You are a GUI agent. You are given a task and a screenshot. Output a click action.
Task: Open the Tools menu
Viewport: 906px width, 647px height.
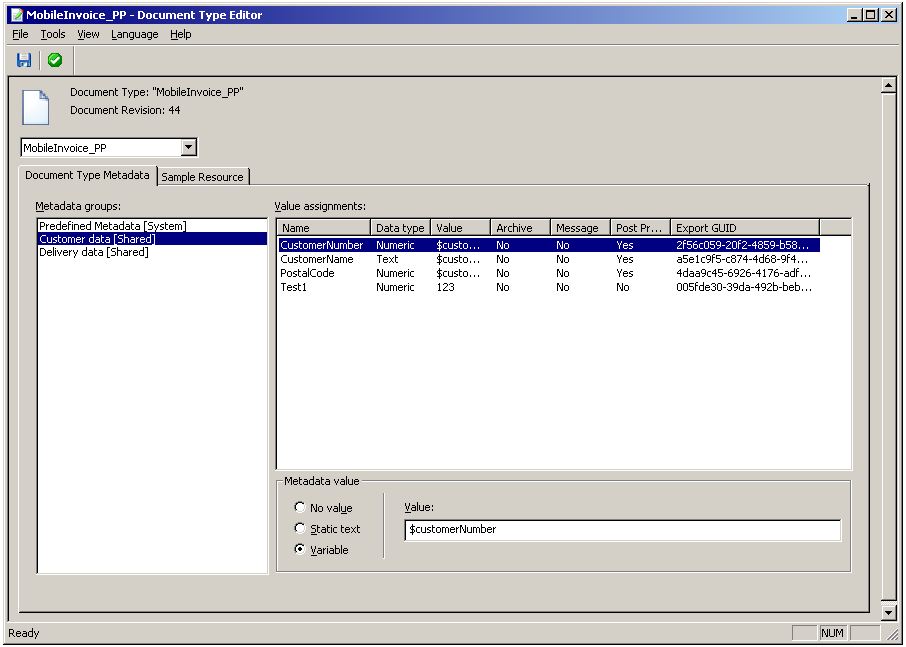[x=52, y=34]
